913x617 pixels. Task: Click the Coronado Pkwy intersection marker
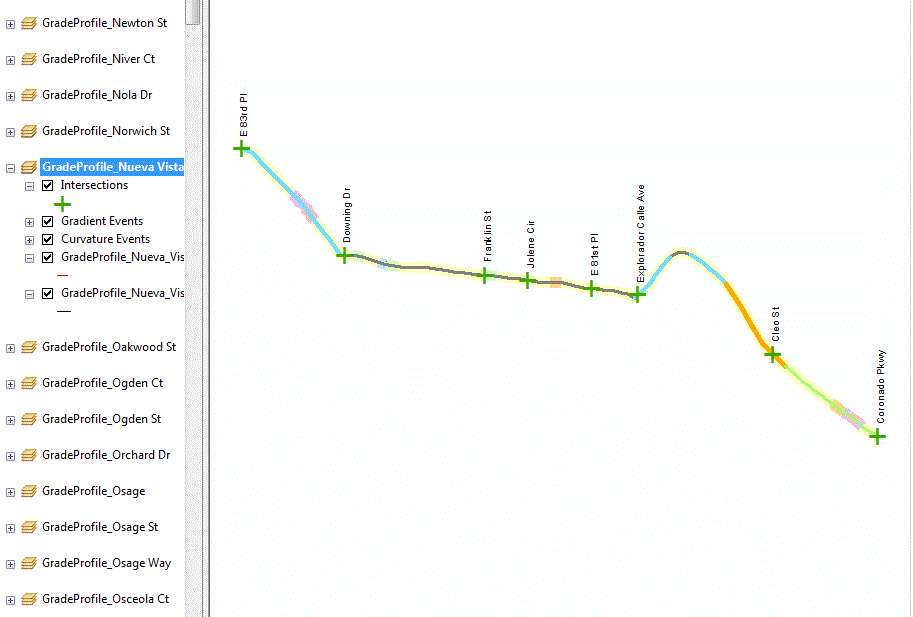[x=877, y=437]
